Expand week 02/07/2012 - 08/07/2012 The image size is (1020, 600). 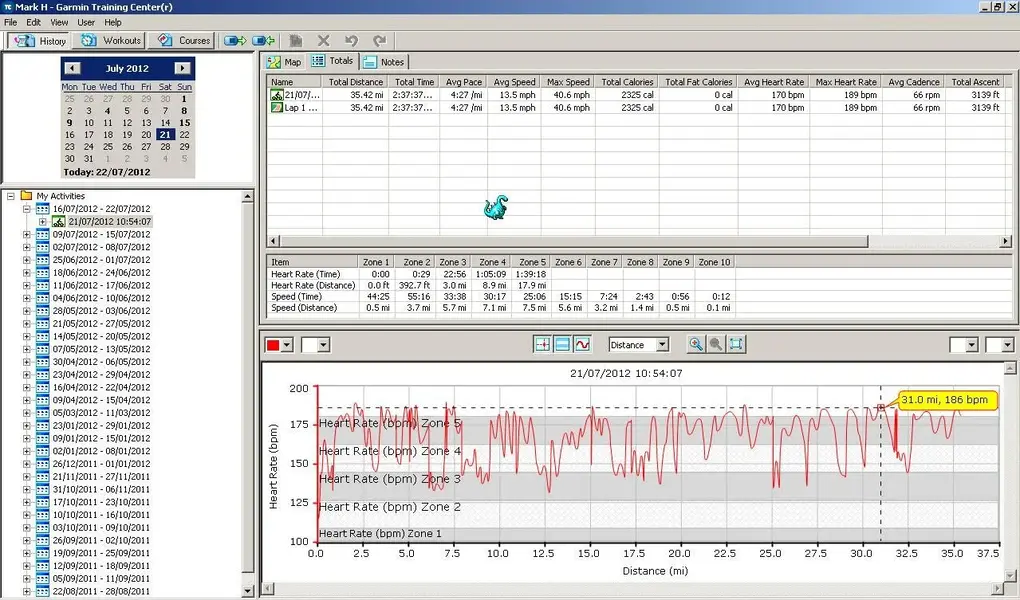tap(27, 247)
